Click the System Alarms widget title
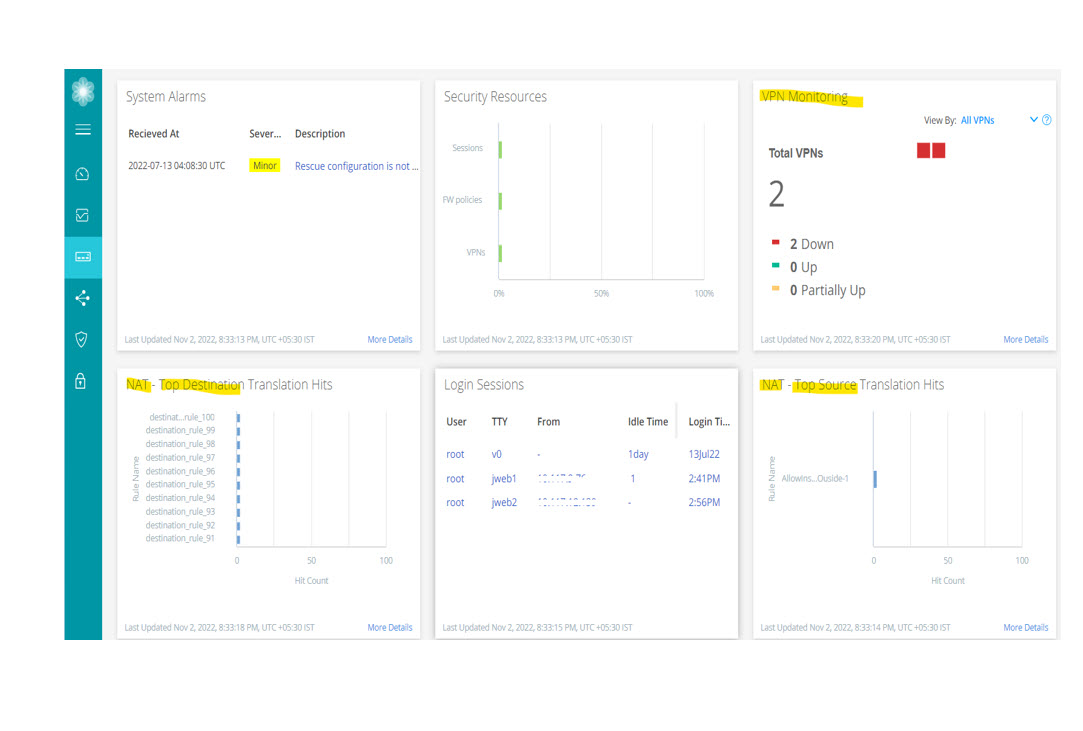1083x731 pixels. (x=166, y=97)
